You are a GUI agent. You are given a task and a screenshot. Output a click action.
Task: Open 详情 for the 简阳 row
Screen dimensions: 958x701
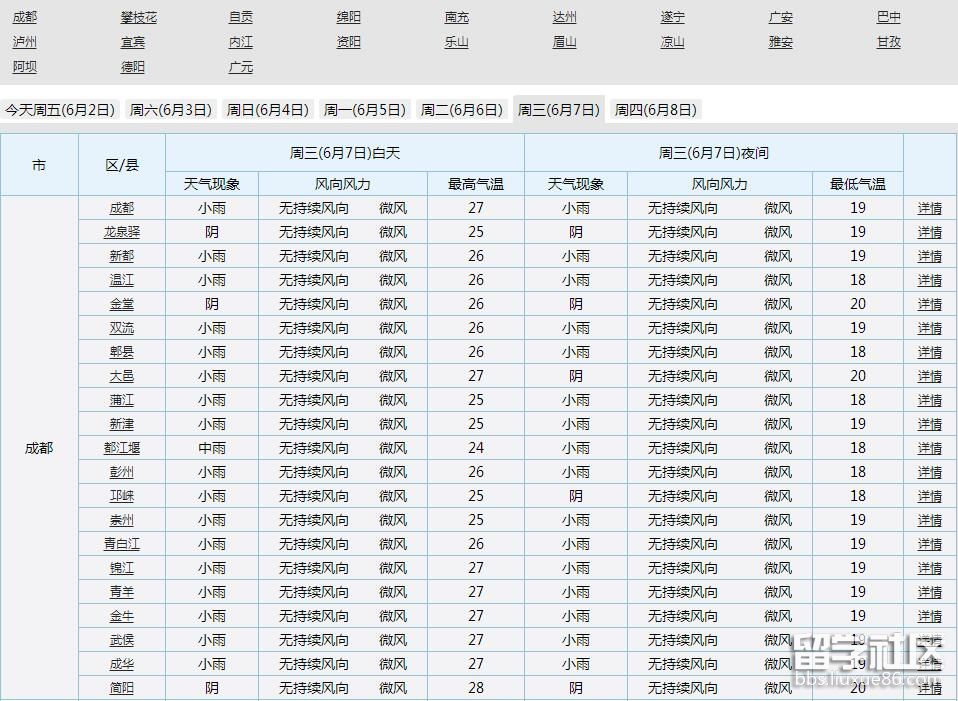(x=930, y=688)
